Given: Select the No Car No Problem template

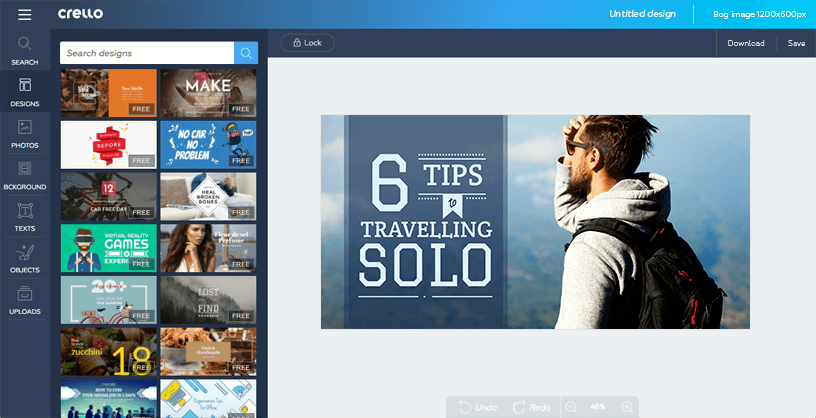Looking at the screenshot, I should [x=208, y=145].
